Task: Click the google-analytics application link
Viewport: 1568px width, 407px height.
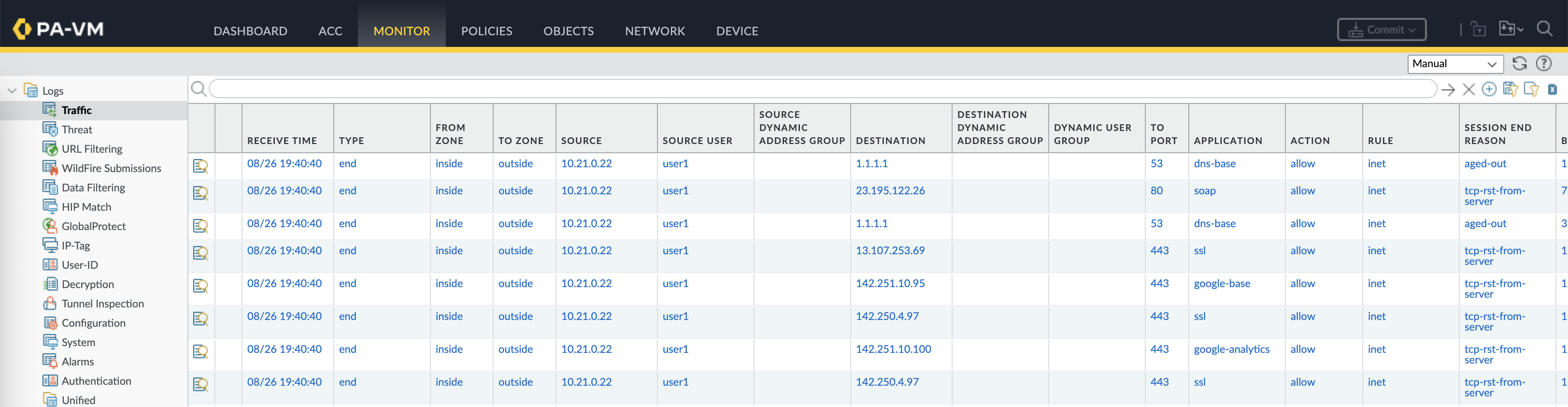Action: pyautogui.click(x=1231, y=349)
